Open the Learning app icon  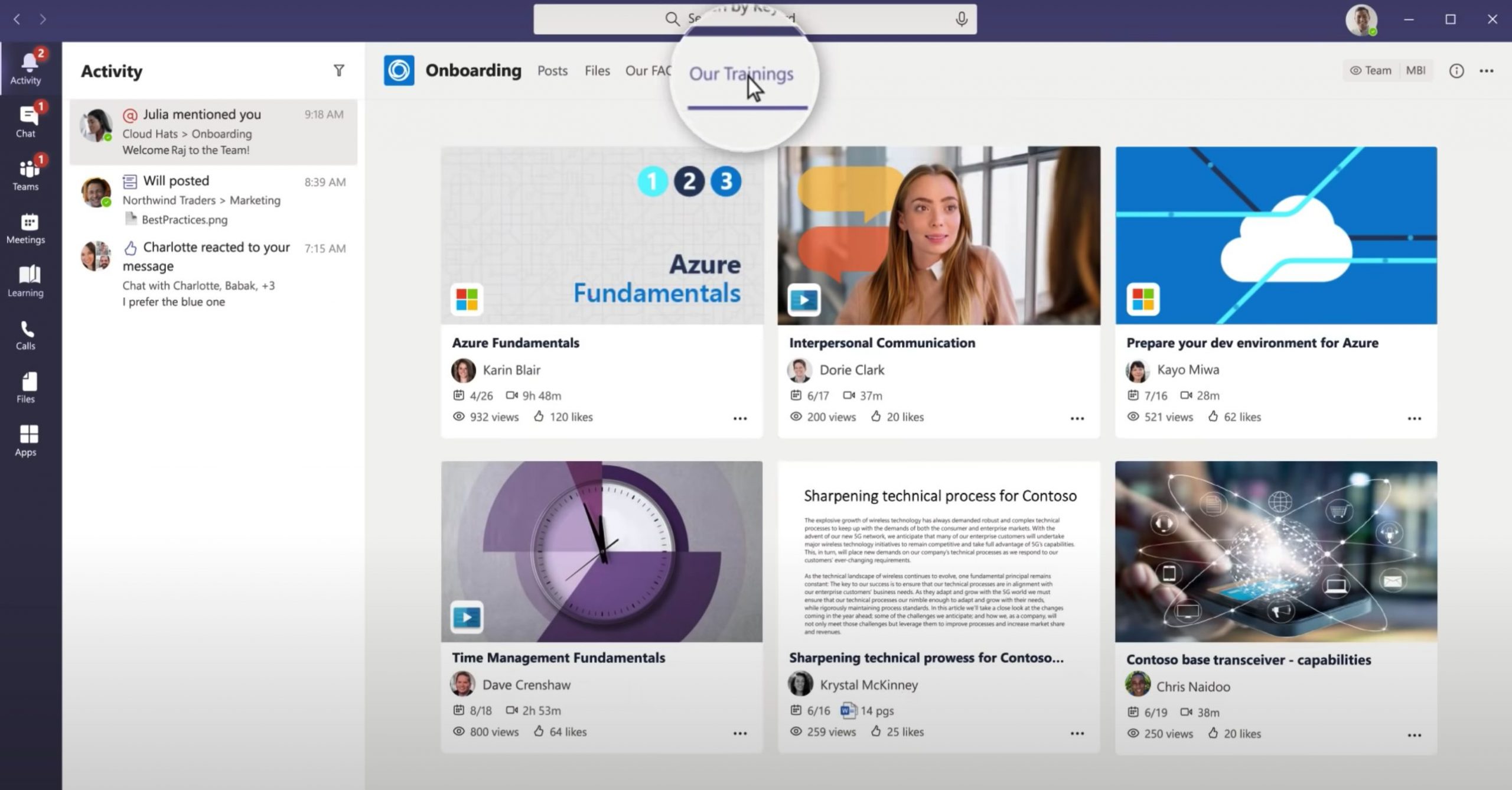coord(26,281)
